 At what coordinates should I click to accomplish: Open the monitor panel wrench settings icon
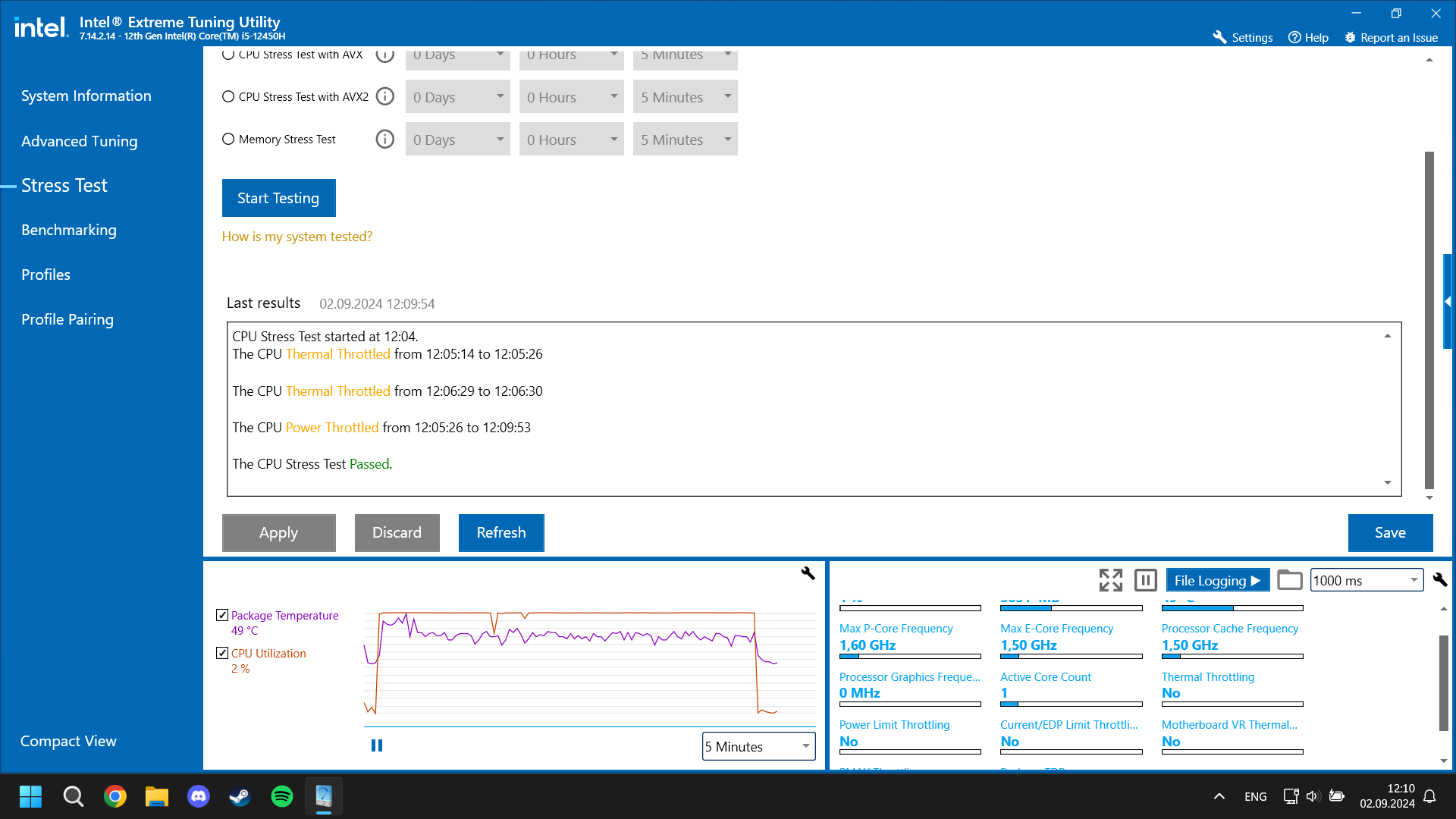point(1439,580)
